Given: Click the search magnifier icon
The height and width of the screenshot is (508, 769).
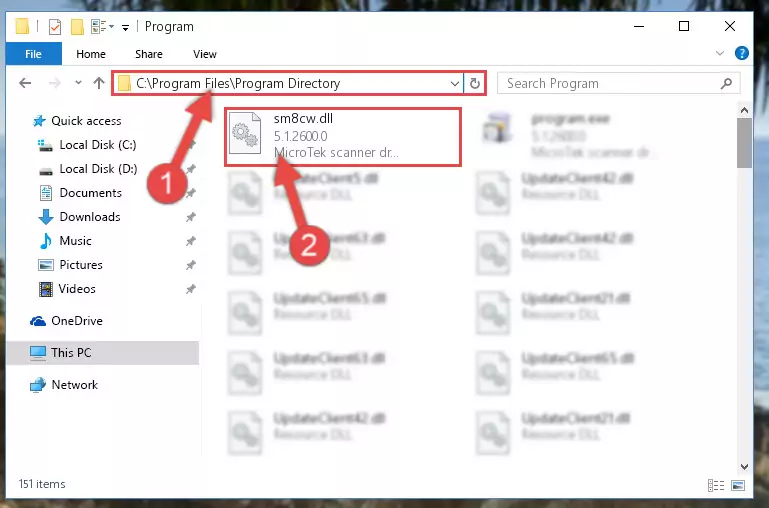Looking at the screenshot, I should 726,83.
